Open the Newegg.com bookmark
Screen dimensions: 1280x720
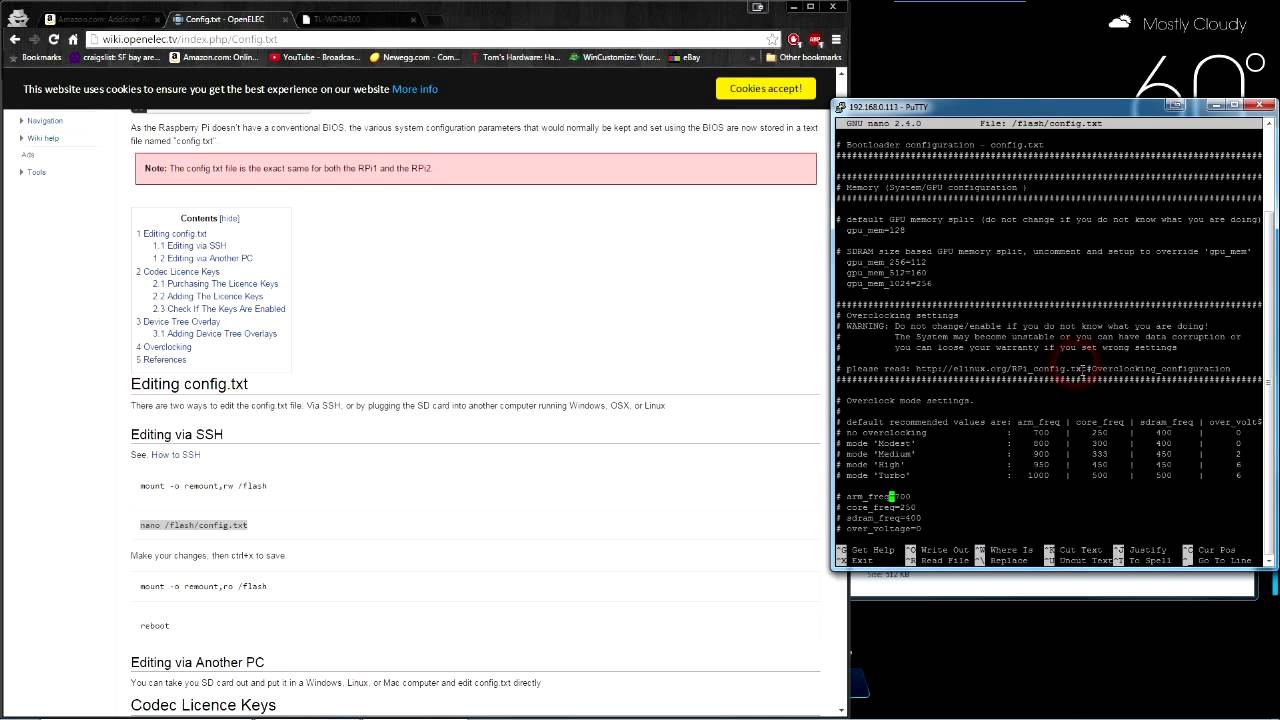415,57
